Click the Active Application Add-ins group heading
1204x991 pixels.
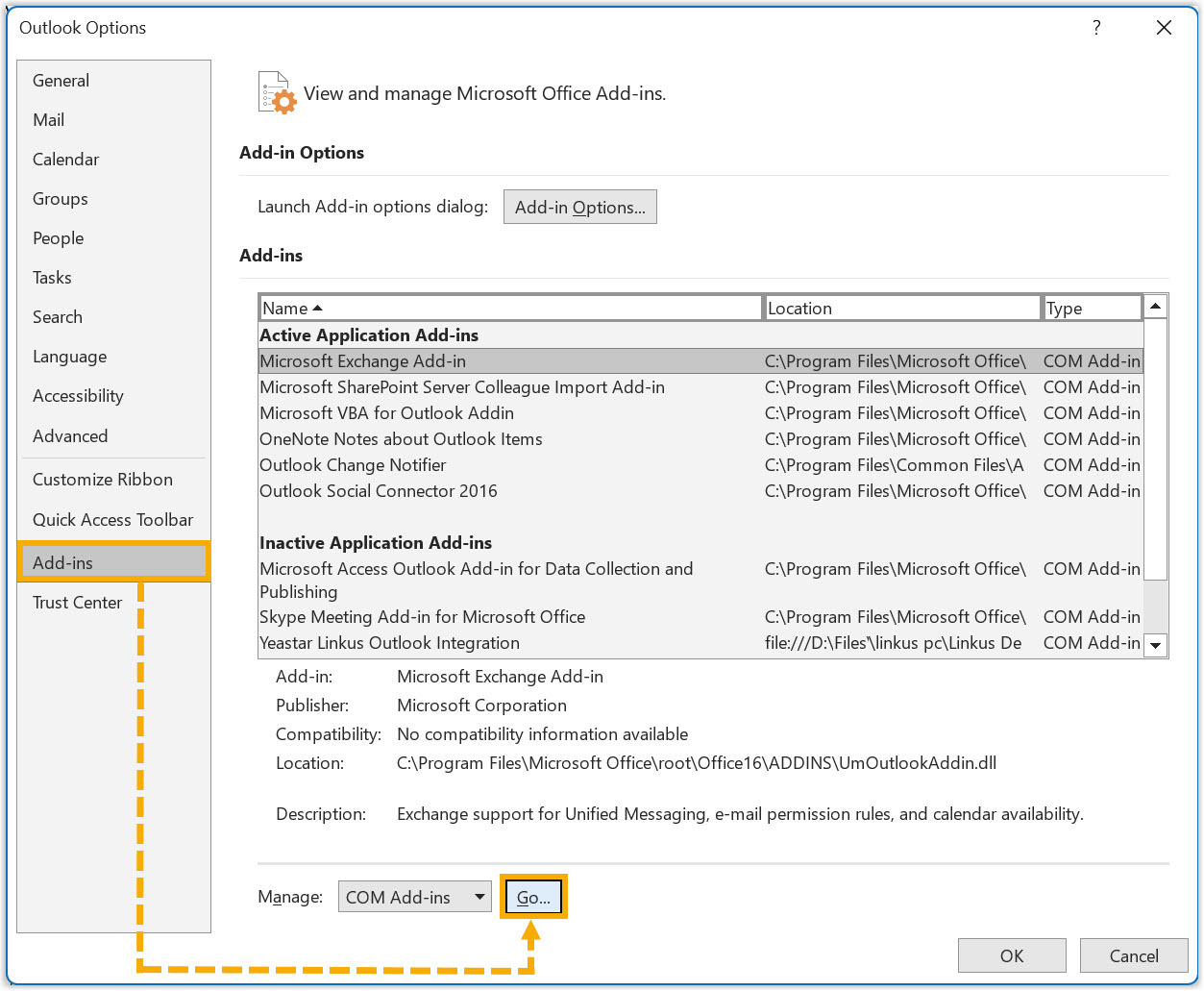point(369,335)
